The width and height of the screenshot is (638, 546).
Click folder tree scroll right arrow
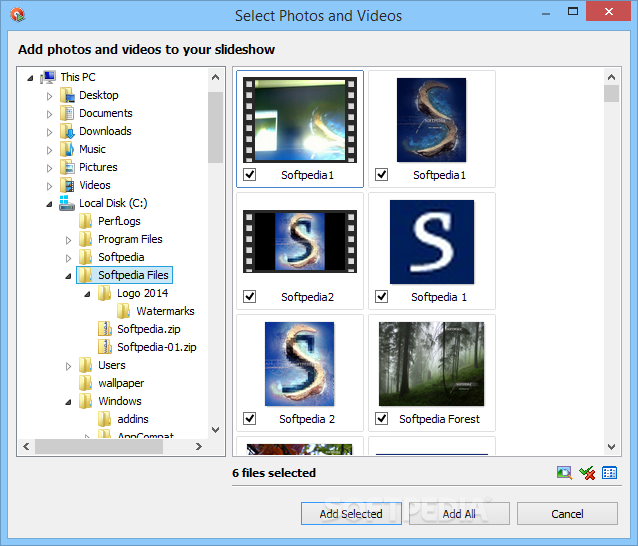coord(199,446)
